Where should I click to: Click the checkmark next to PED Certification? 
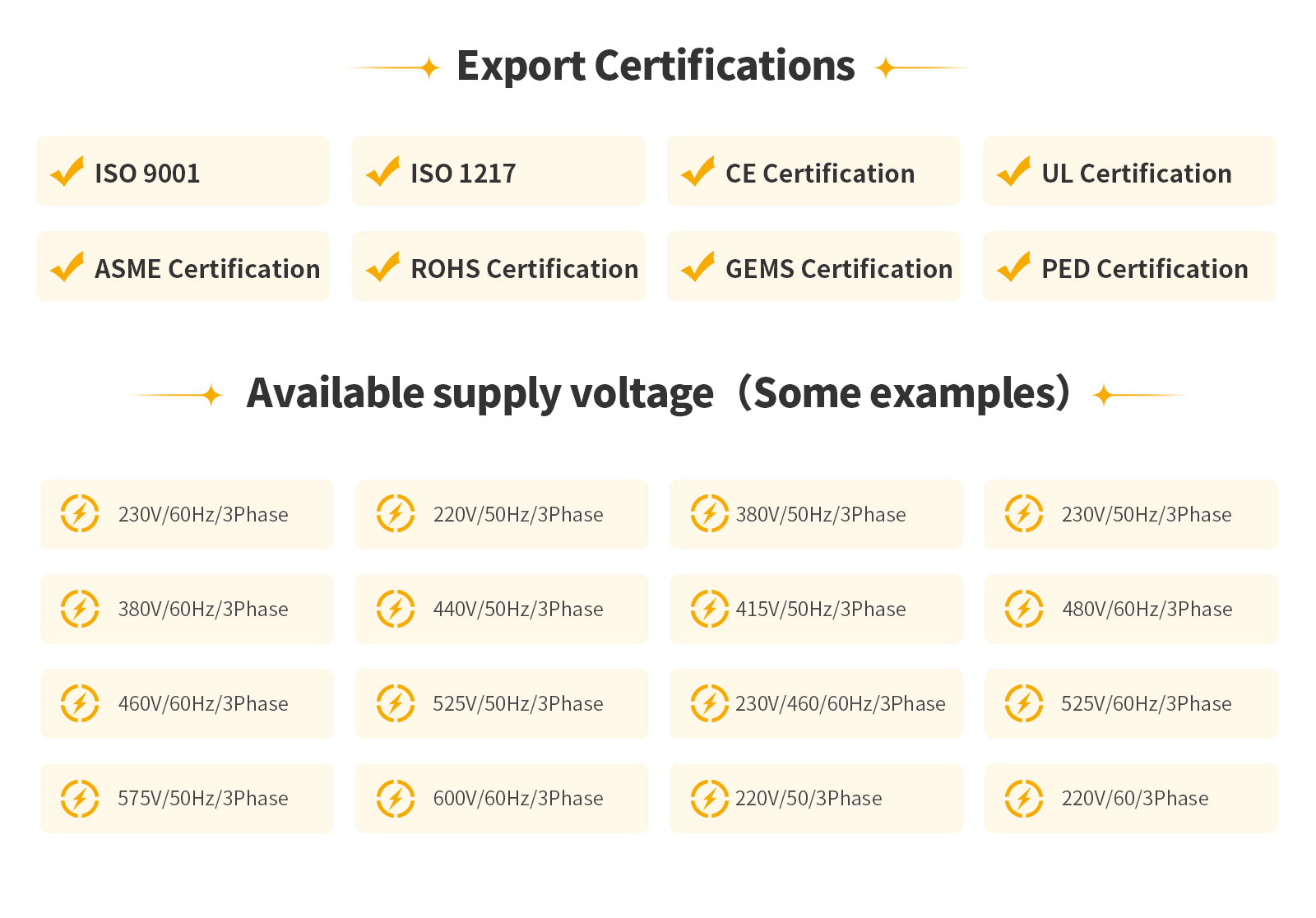1014,267
